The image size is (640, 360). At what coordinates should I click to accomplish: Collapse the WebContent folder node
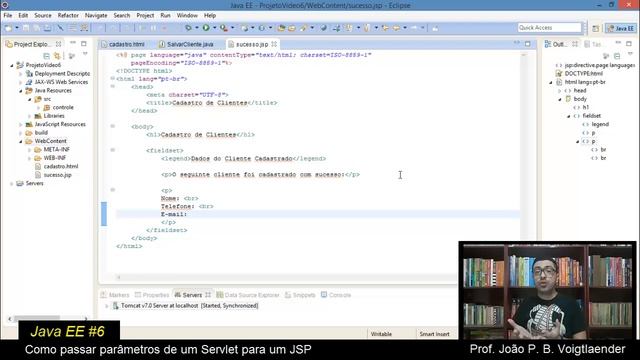[21, 141]
